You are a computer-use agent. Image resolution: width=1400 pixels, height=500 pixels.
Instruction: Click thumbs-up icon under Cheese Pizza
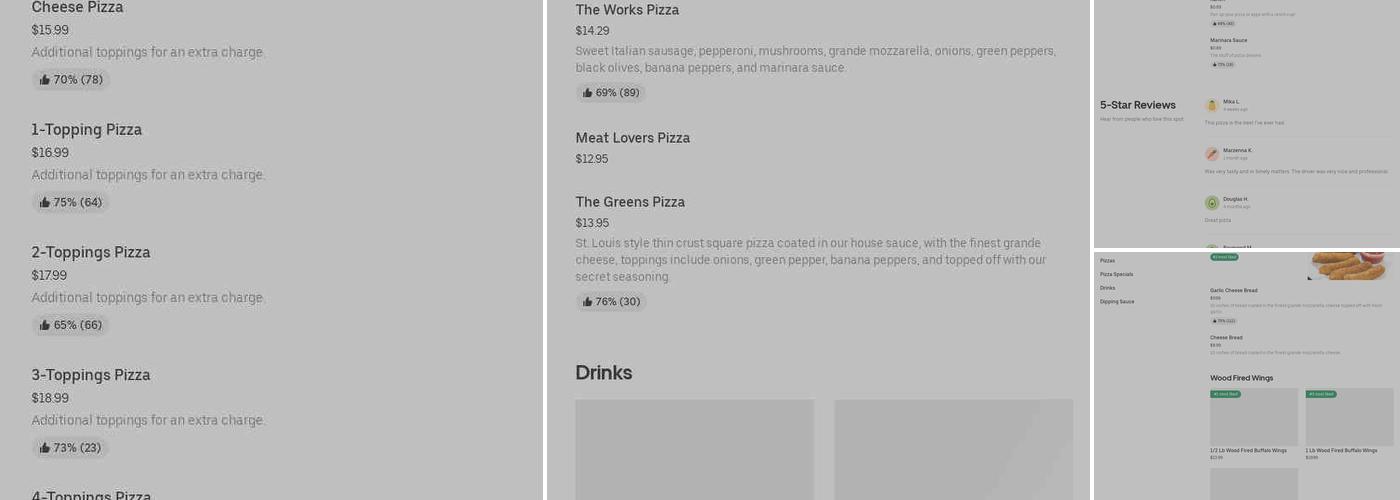[x=45, y=80]
